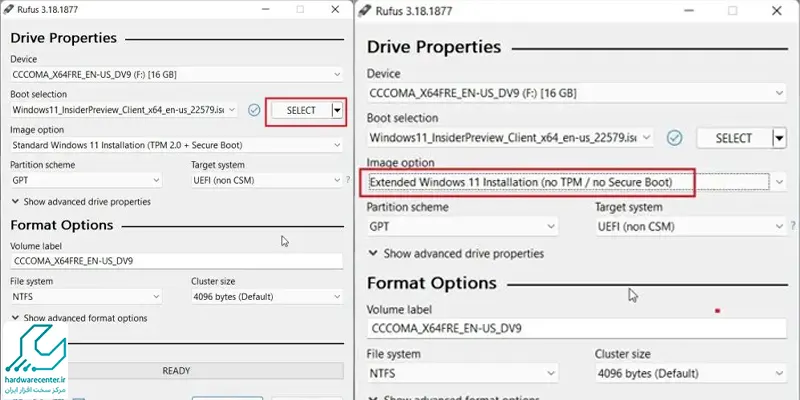This screenshot has height=400, width=800.
Task: Click the SELECT button in right Rufus window
Action: (733, 138)
